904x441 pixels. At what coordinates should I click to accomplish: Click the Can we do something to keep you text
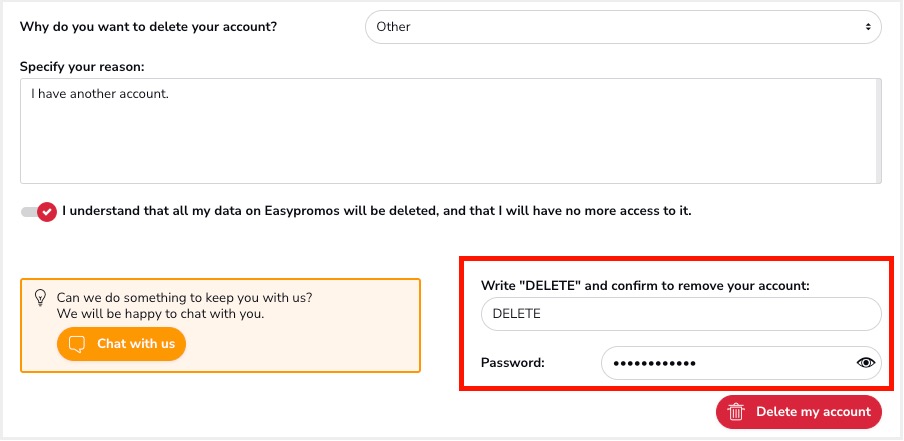pos(184,298)
